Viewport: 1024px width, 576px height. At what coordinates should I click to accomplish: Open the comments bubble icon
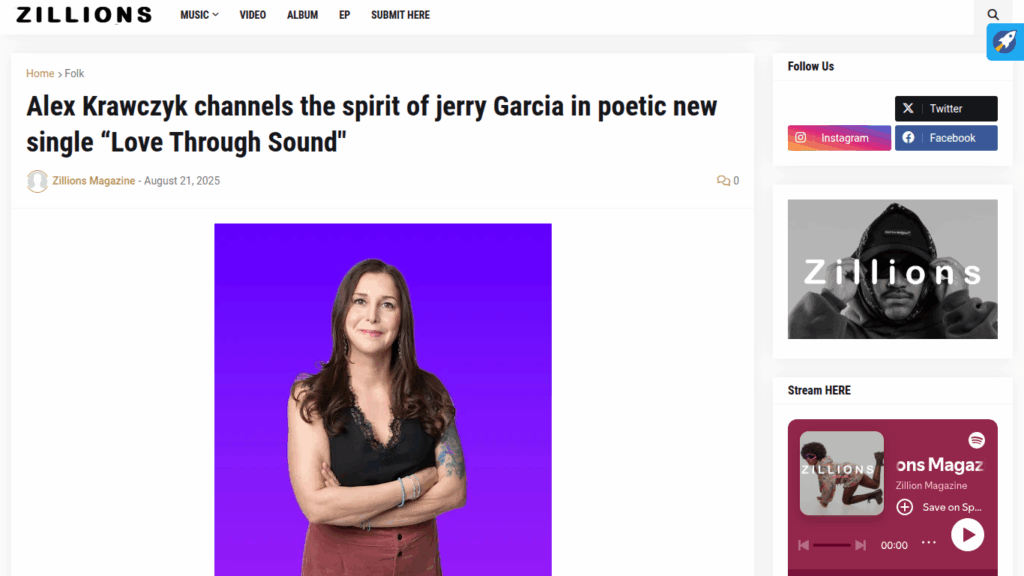tap(723, 181)
